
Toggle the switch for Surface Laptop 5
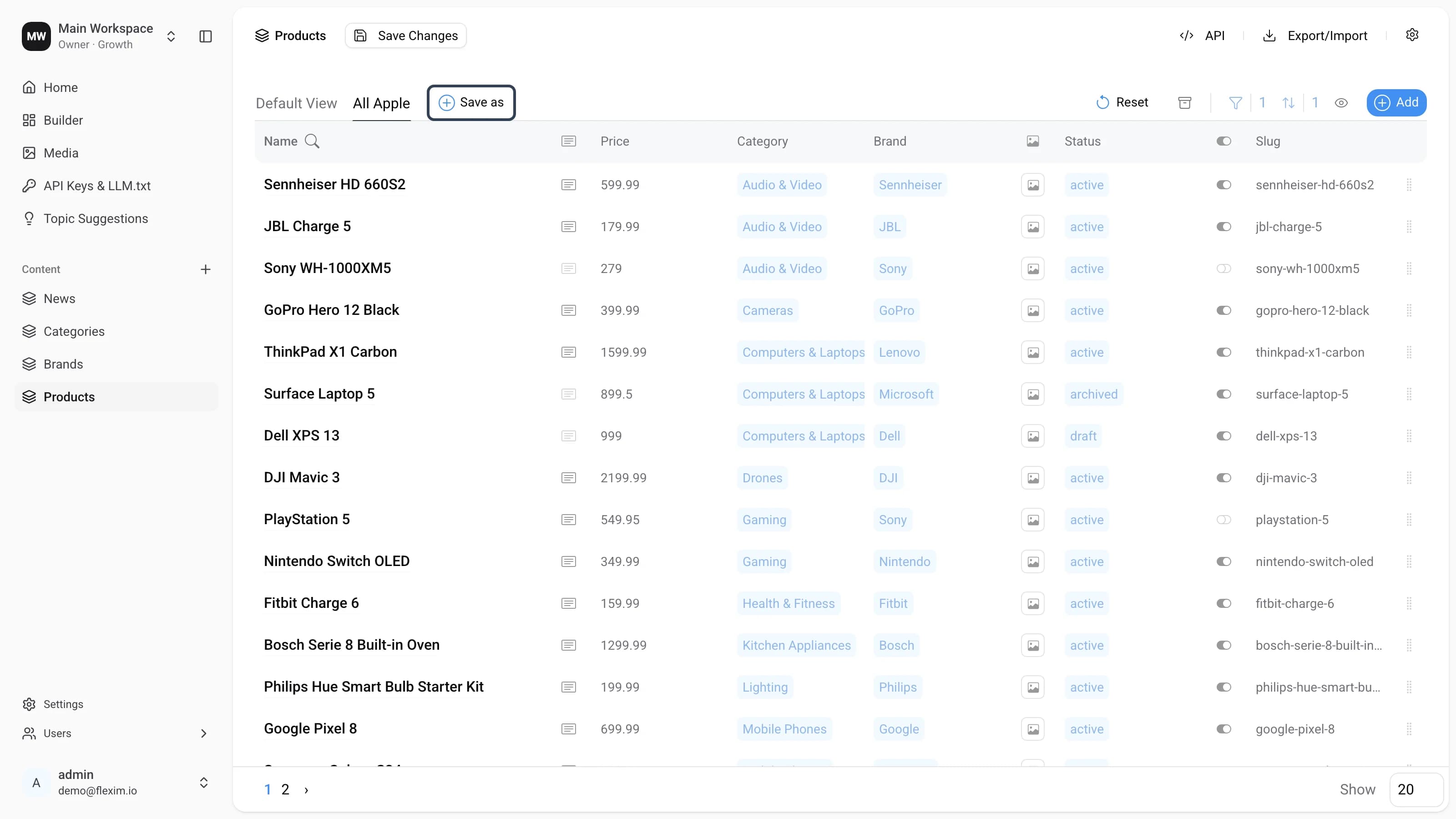tap(1223, 394)
